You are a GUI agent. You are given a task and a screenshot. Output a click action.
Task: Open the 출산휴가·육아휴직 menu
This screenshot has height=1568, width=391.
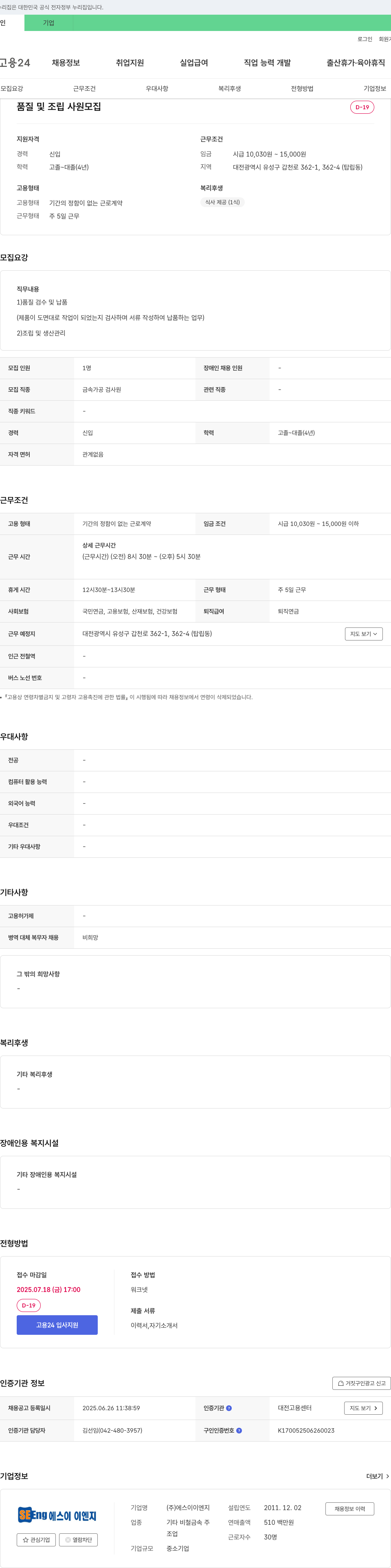(356, 63)
